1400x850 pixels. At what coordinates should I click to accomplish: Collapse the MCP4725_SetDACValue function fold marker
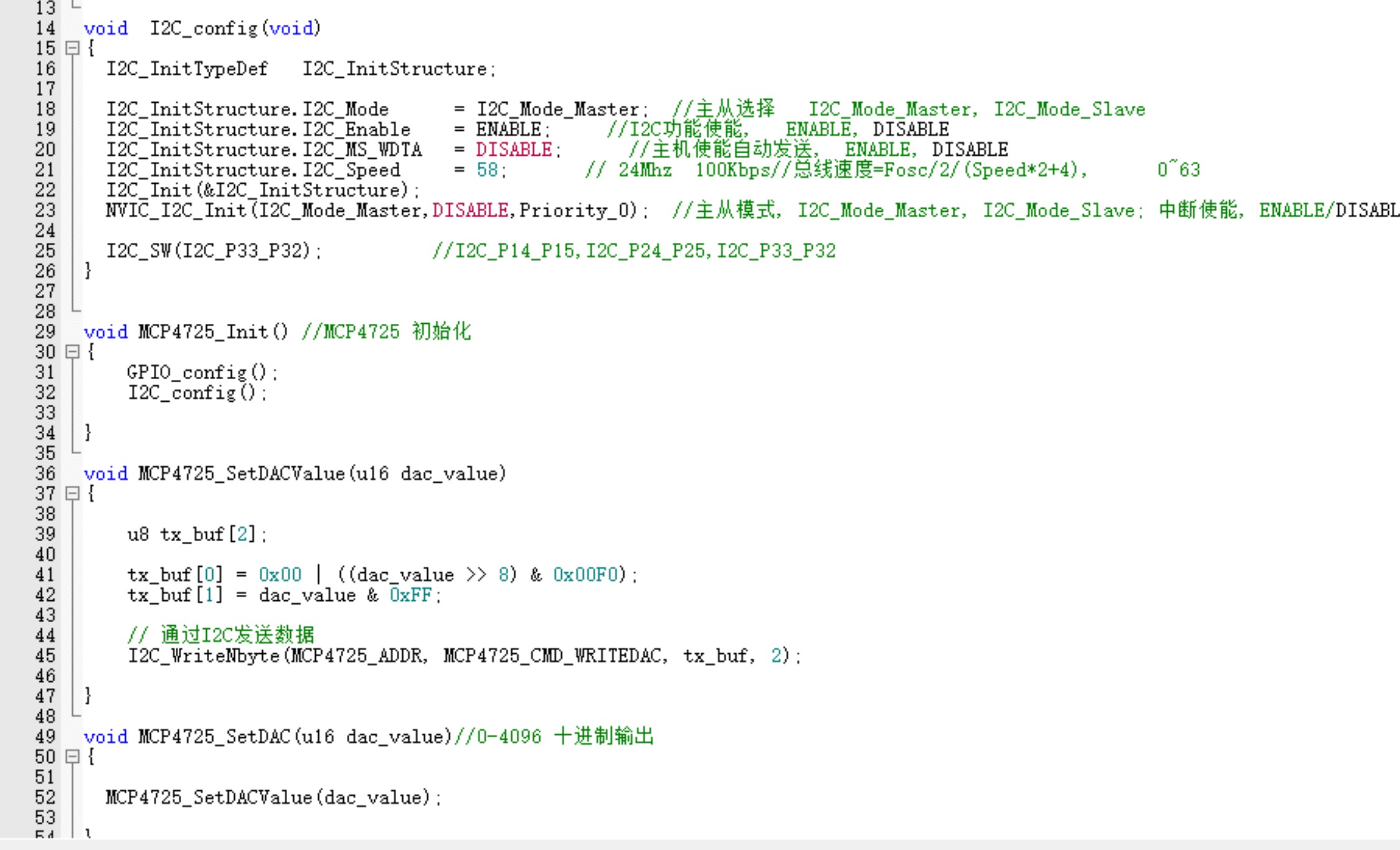point(72,494)
